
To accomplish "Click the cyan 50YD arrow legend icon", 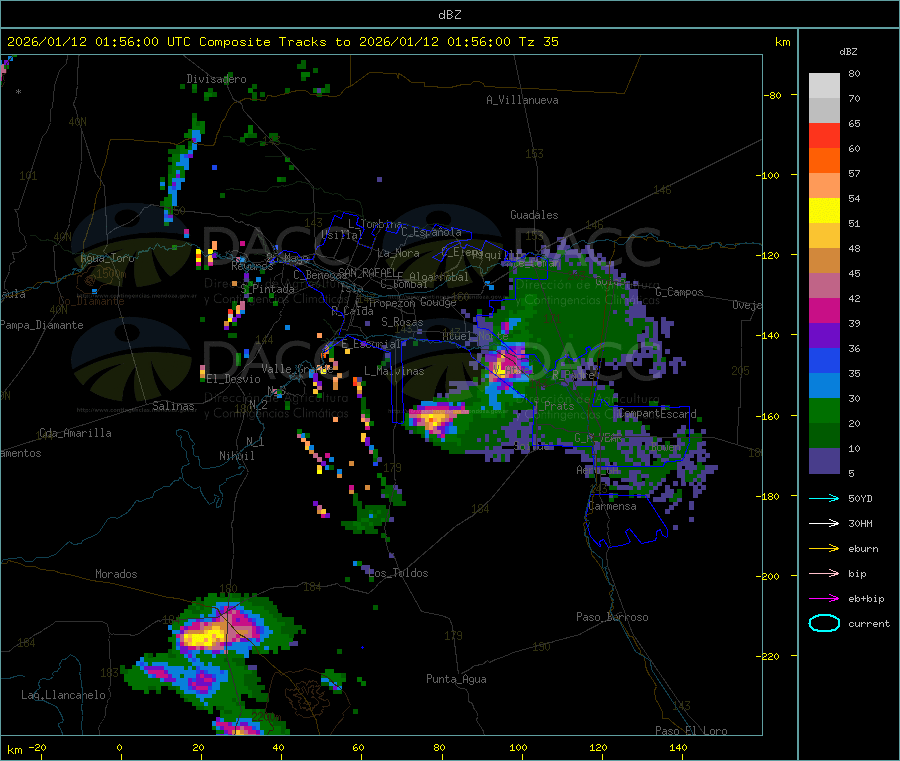I will (824, 498).
